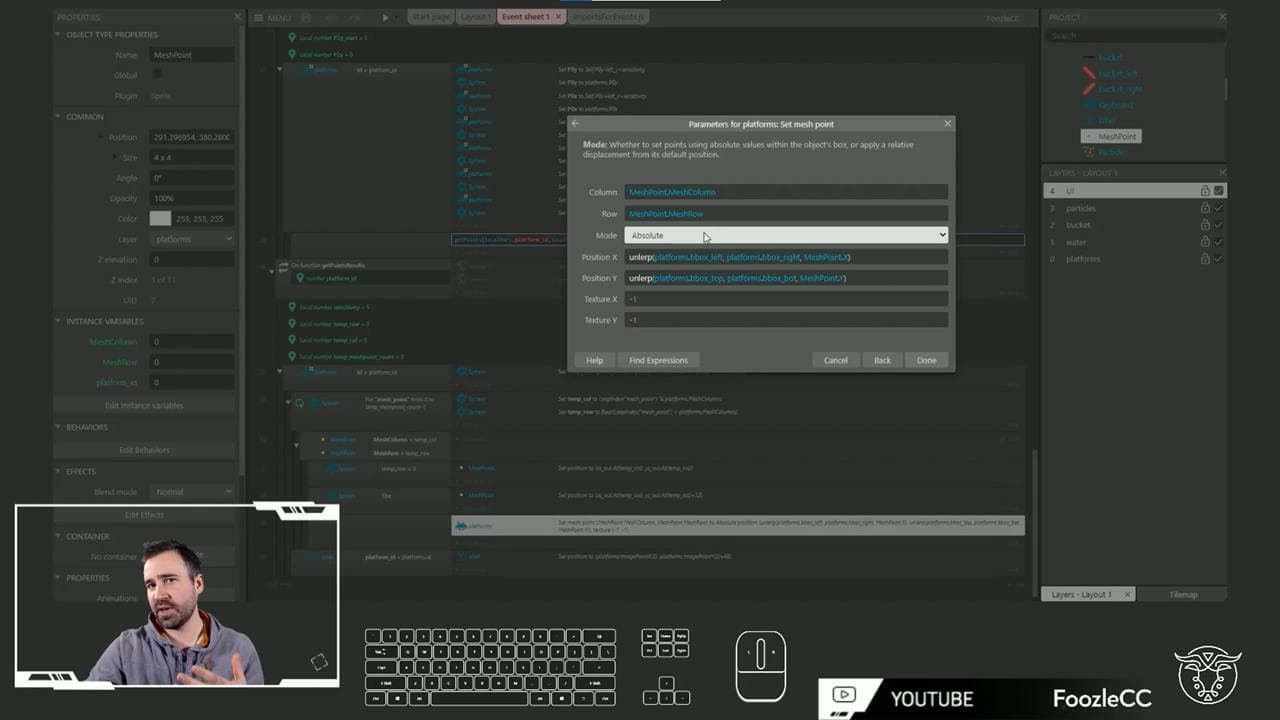
Task: Click the Edit Behaviors link
Action: coord(144,450)
